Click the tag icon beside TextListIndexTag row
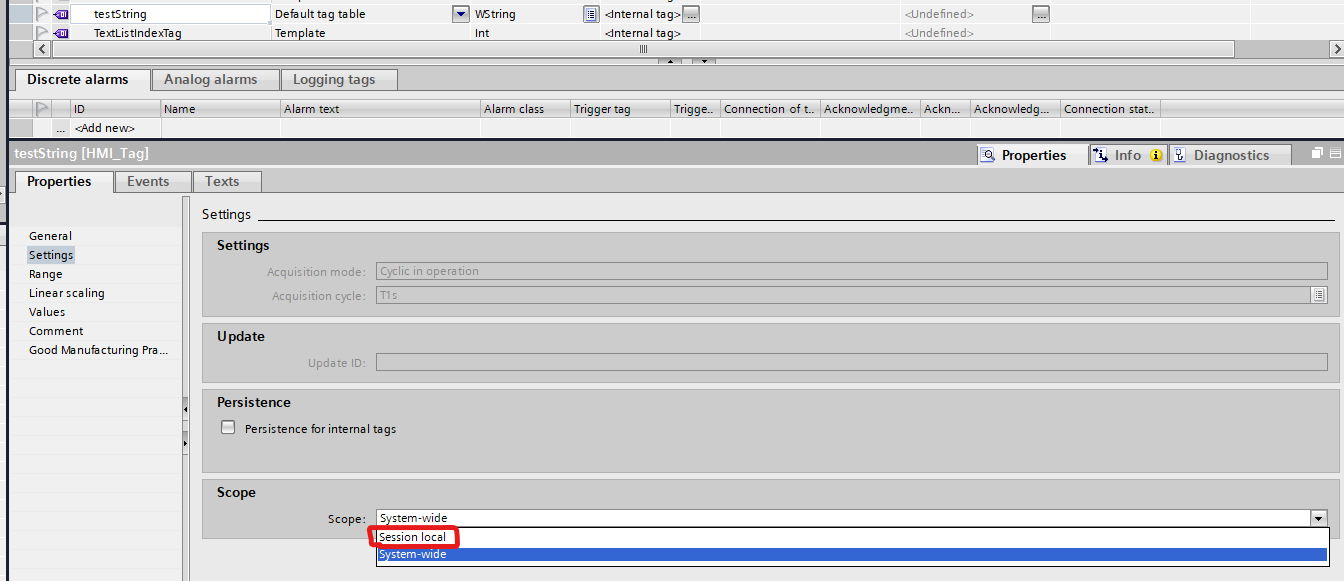Screen dimensions: 1344x581 [62, 33]
